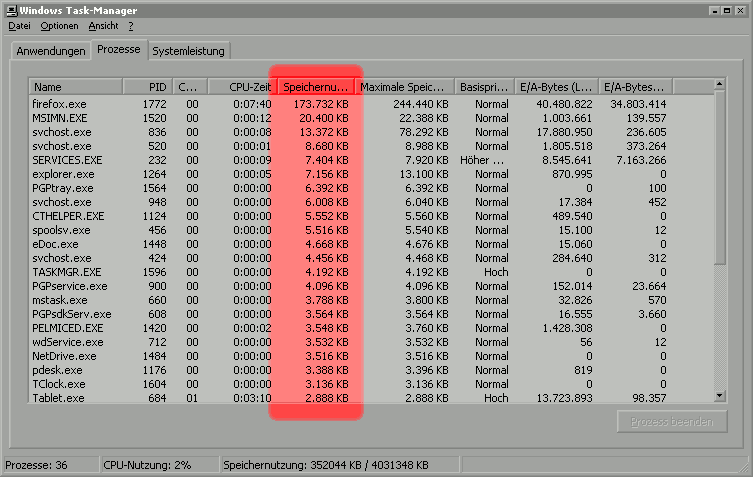Select svchost.exe with PID 520

pos(371,146)
